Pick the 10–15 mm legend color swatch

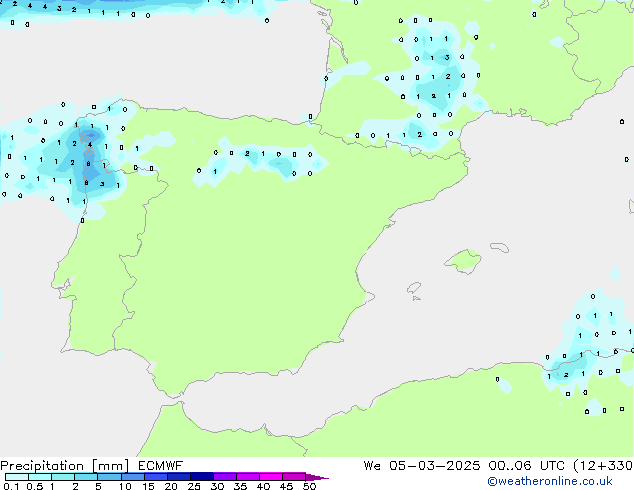tap(132, 477)
